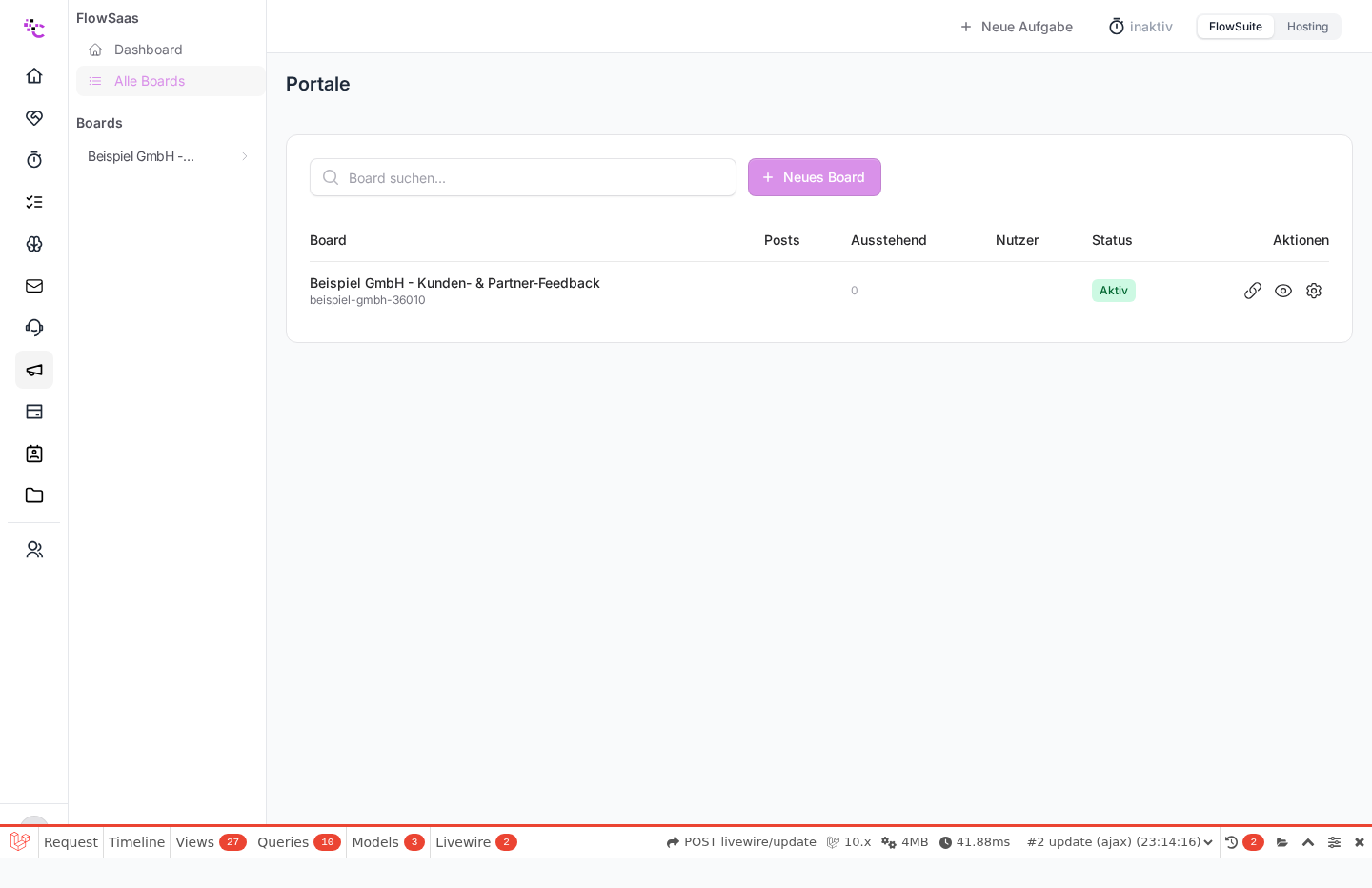Open the home icon in left rail
The image size is (1372, 888).
click(x=34, y=75)
